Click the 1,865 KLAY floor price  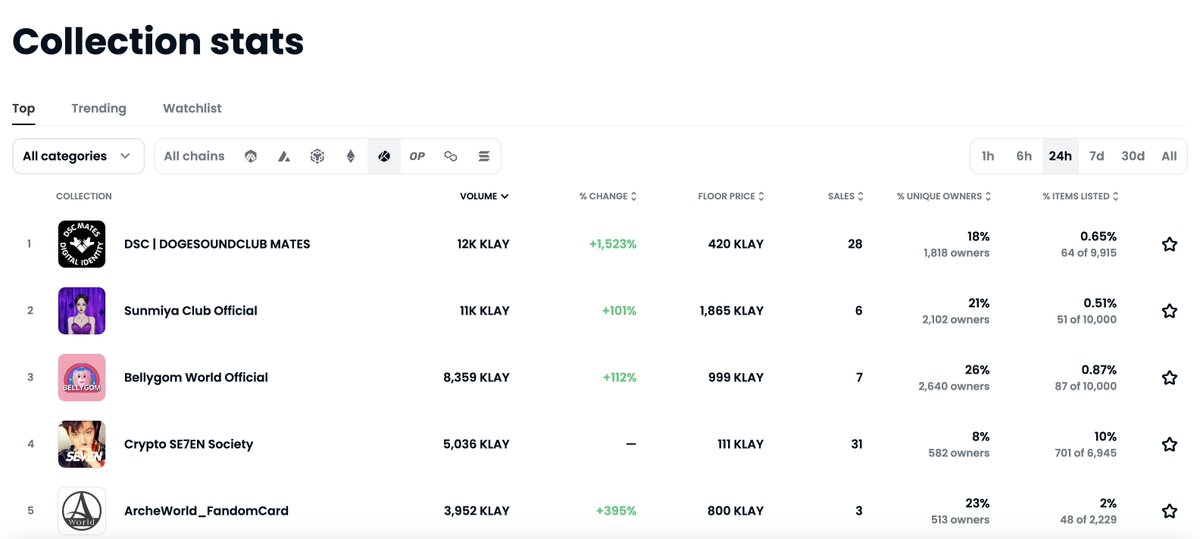click(x=732, y=311)
